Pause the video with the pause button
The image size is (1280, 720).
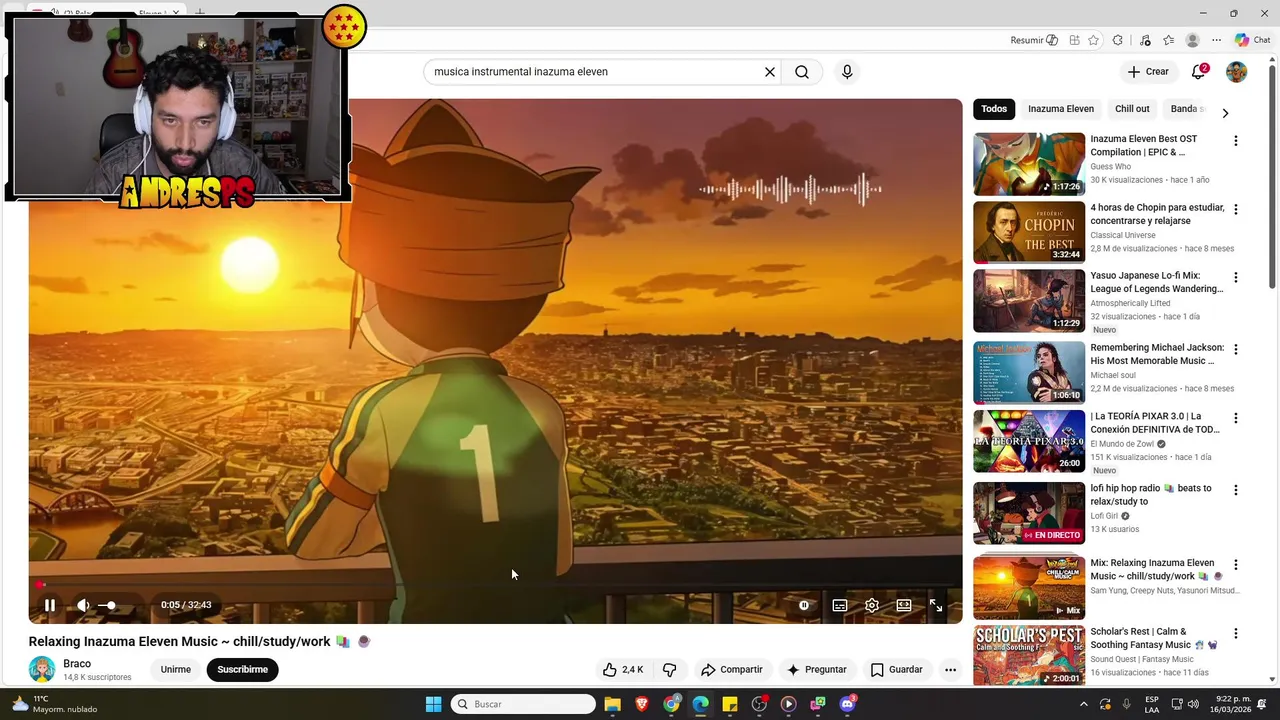pyautogui.click(x=49, y=605)
